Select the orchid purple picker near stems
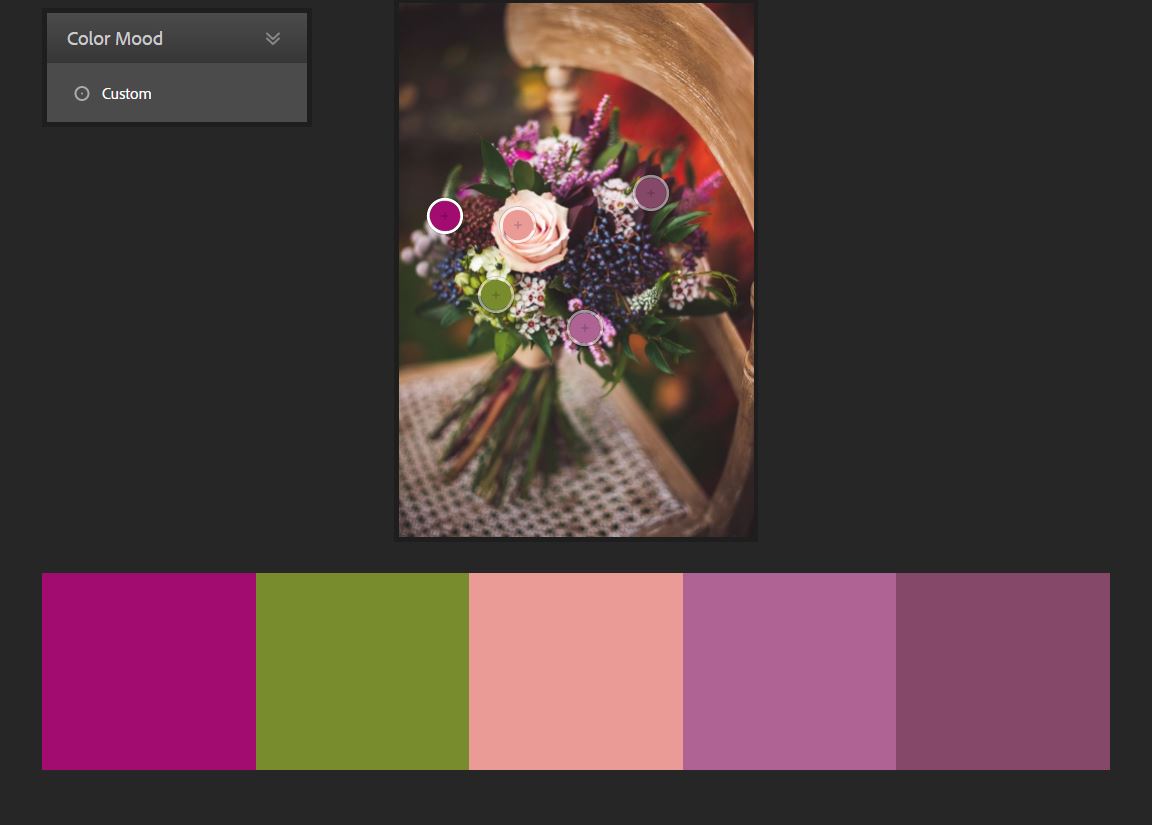The height and width of the screenshot is (825, 1152). (585, 328)
